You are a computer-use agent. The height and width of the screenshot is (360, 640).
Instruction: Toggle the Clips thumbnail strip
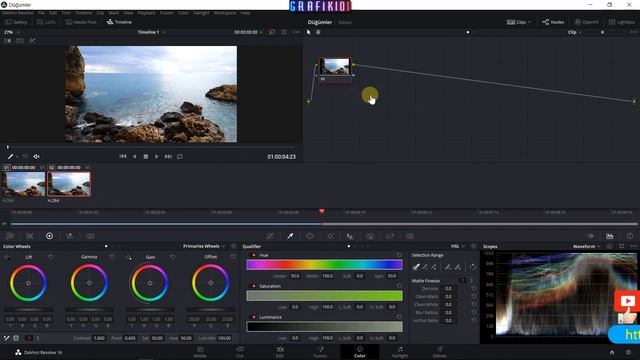[x=519, y=22]
